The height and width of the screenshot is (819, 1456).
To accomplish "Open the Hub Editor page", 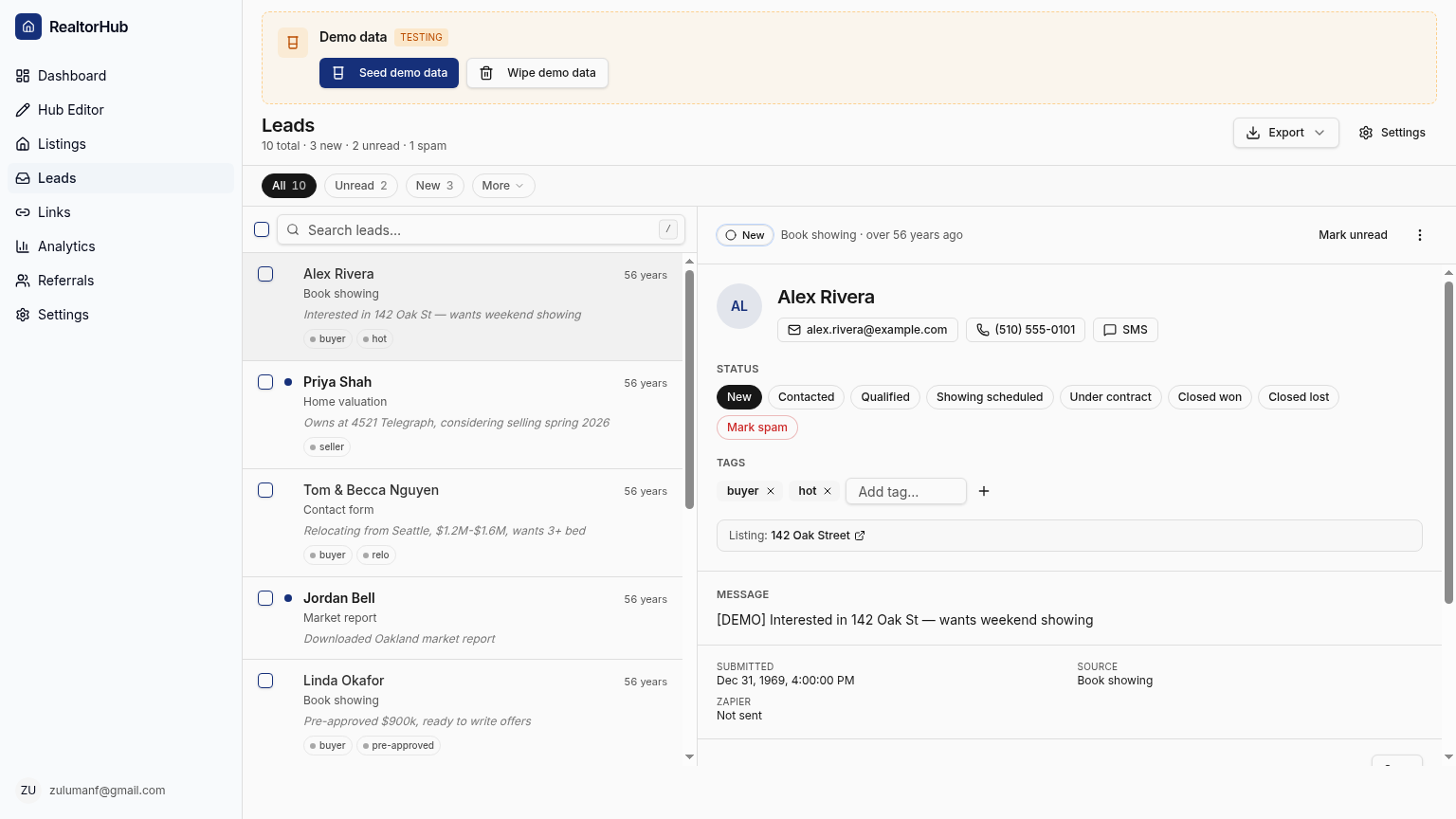I will tap(121, 110).
